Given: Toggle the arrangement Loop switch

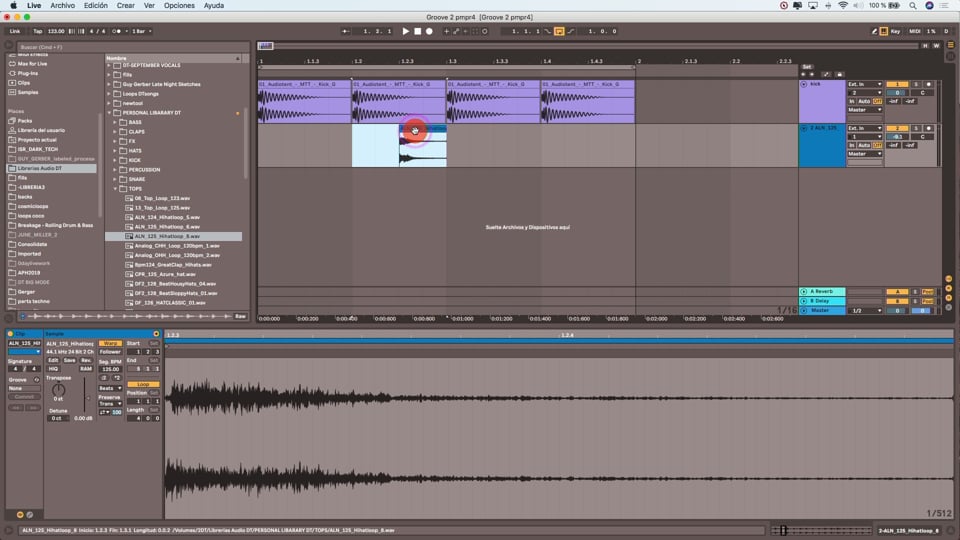Looking at the screenshot, I should [559, 31].
